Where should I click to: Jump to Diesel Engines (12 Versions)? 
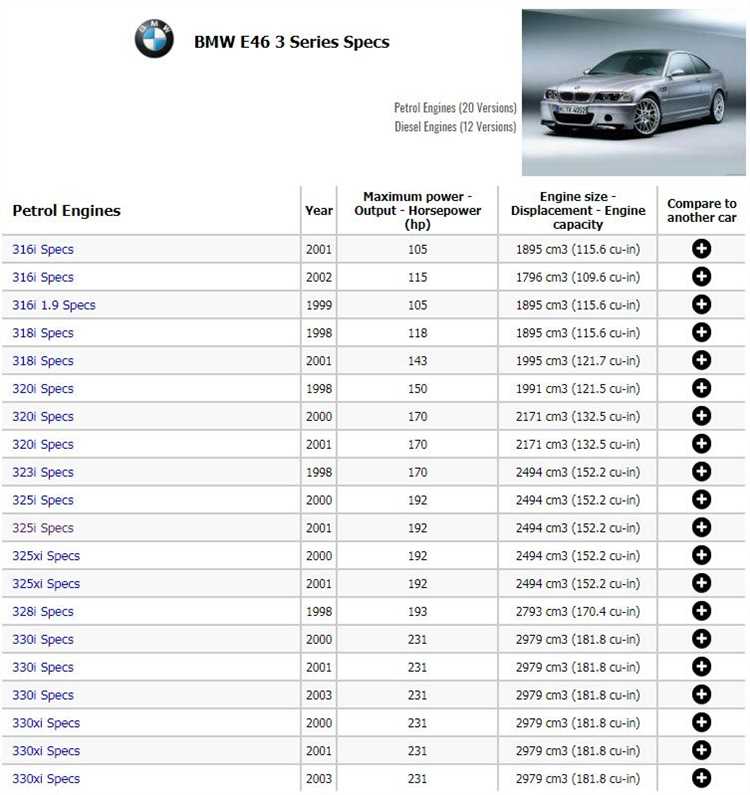click(455, 127)
